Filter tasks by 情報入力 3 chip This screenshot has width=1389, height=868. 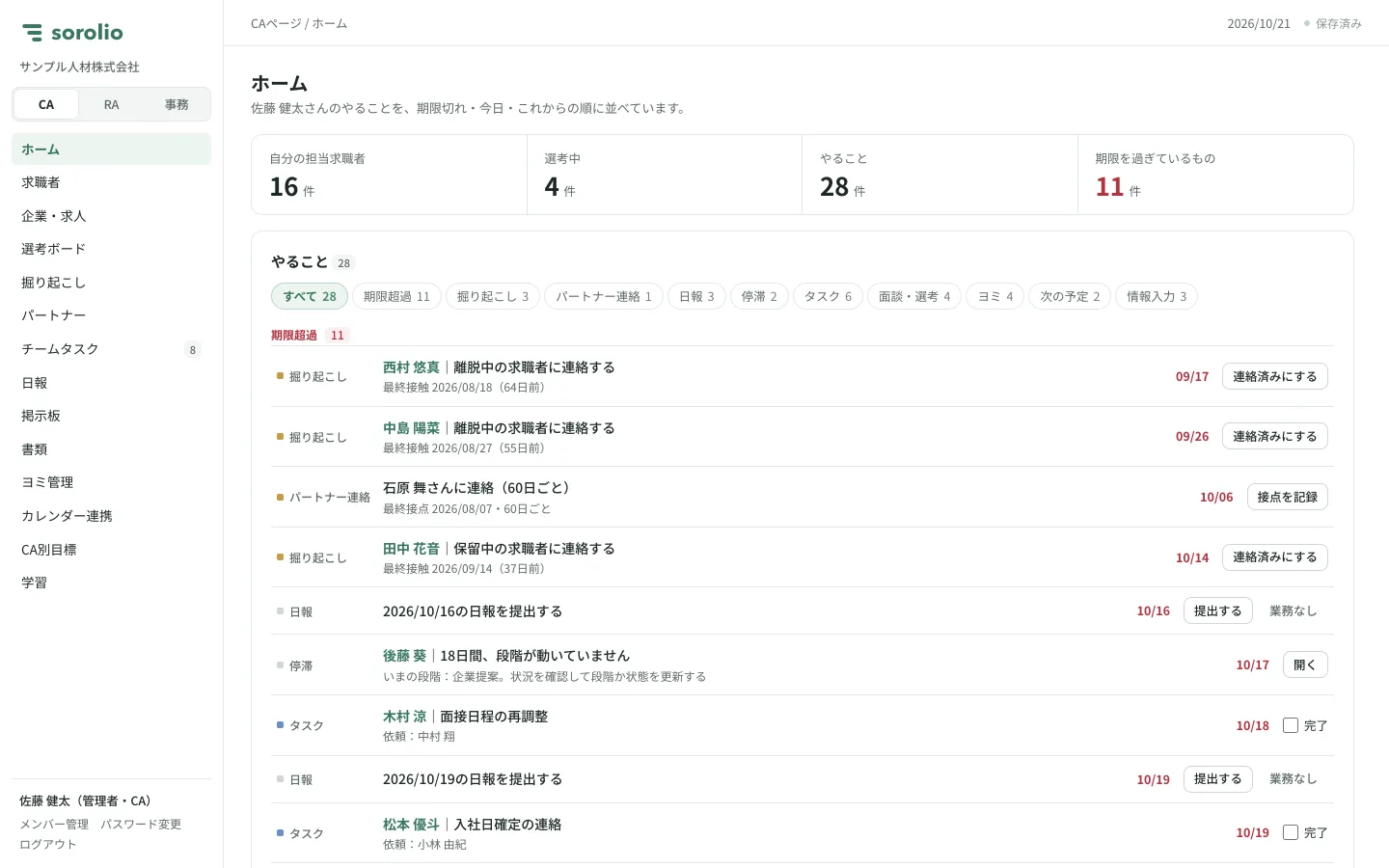tap(1157, 296)
